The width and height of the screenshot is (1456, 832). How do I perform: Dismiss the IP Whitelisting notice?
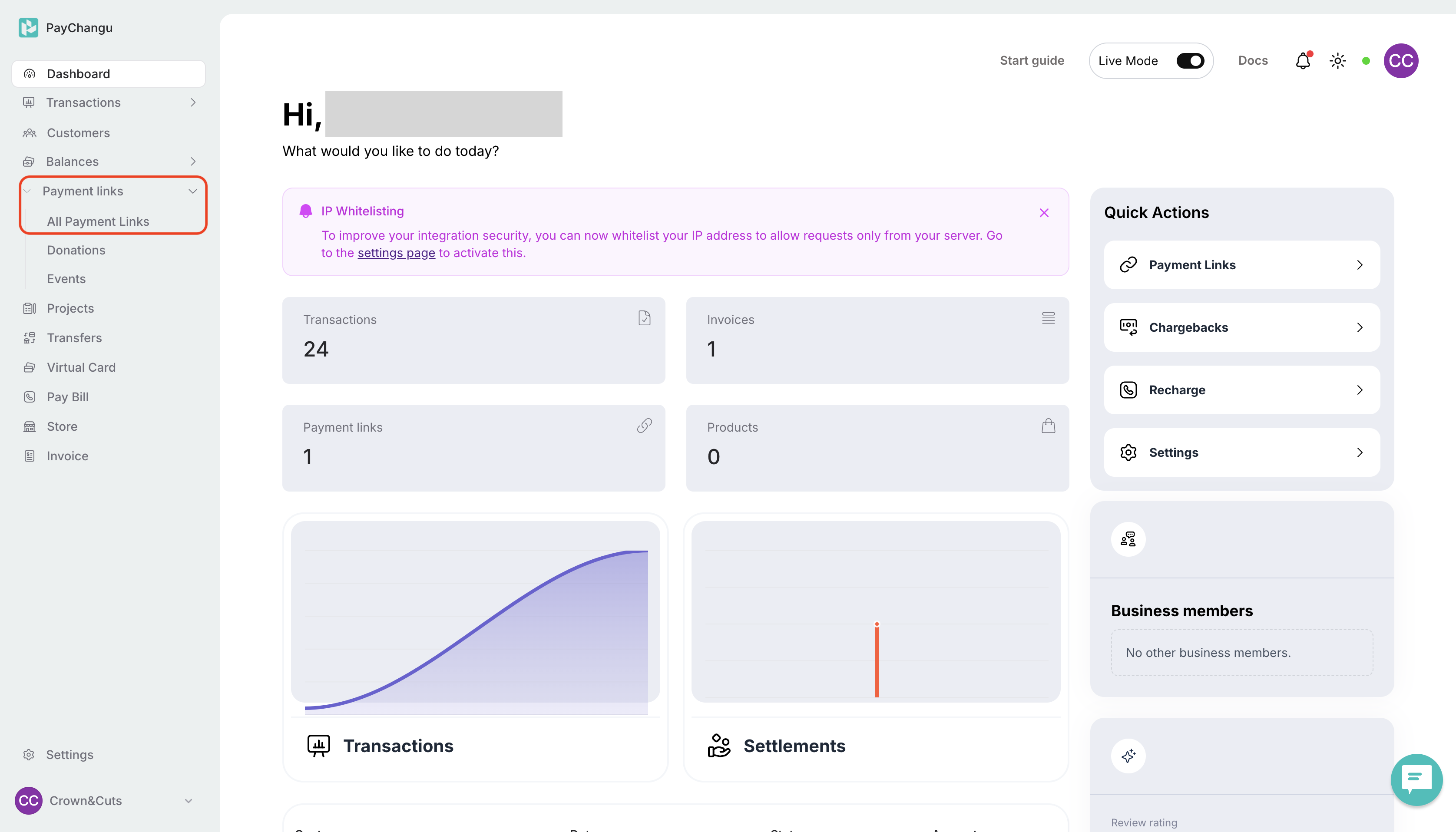(1044, 213)
